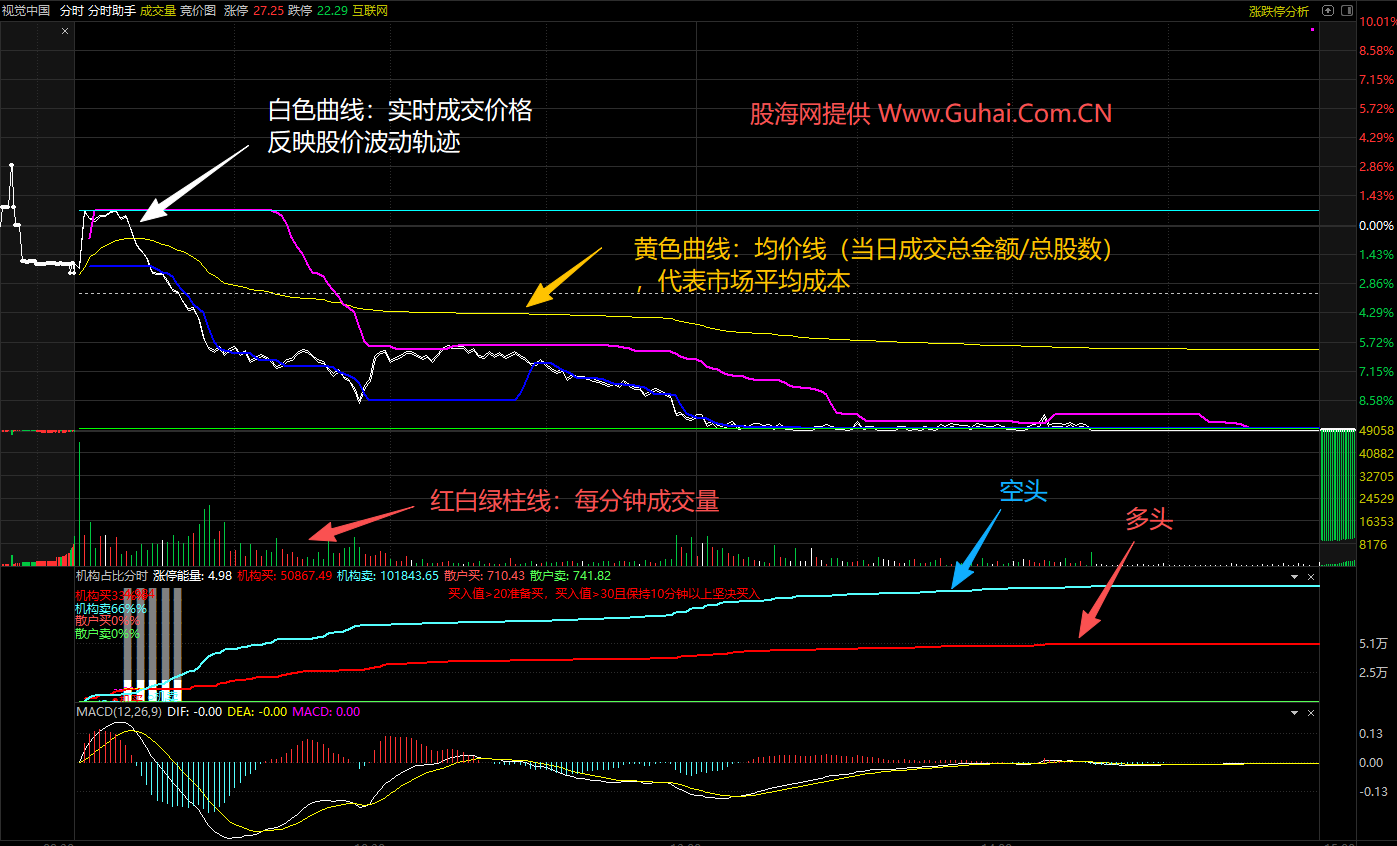Switch to the 分时 tab
1397x846 pixels.
71,11
